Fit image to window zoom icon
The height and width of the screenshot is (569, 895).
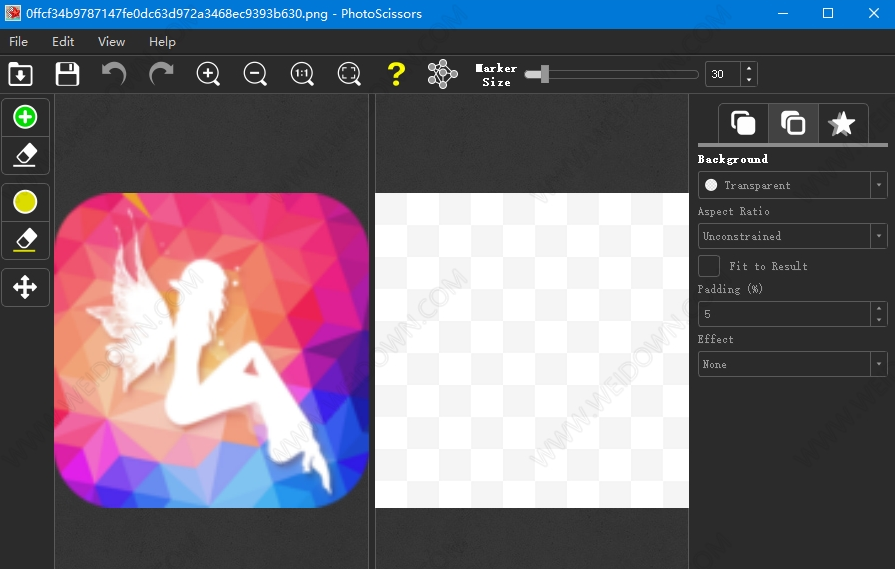(348, 74)
